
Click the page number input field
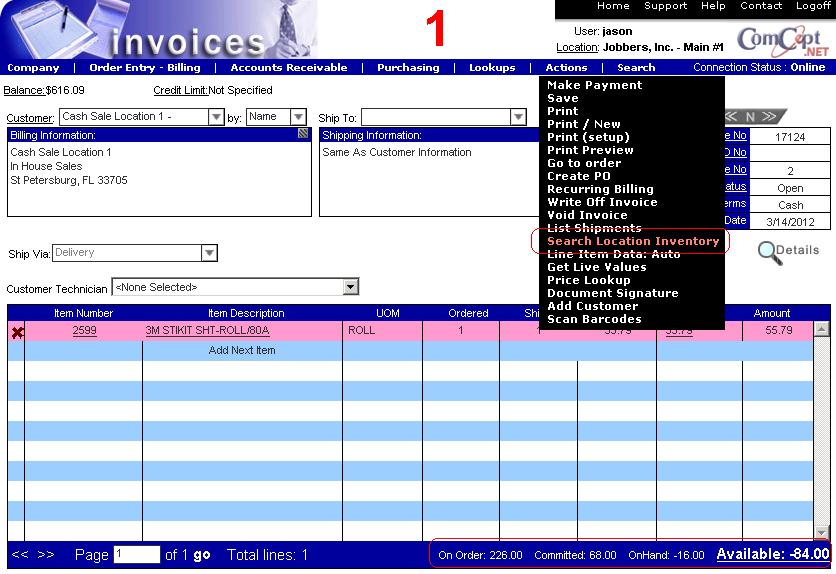[x=136, y=554]
